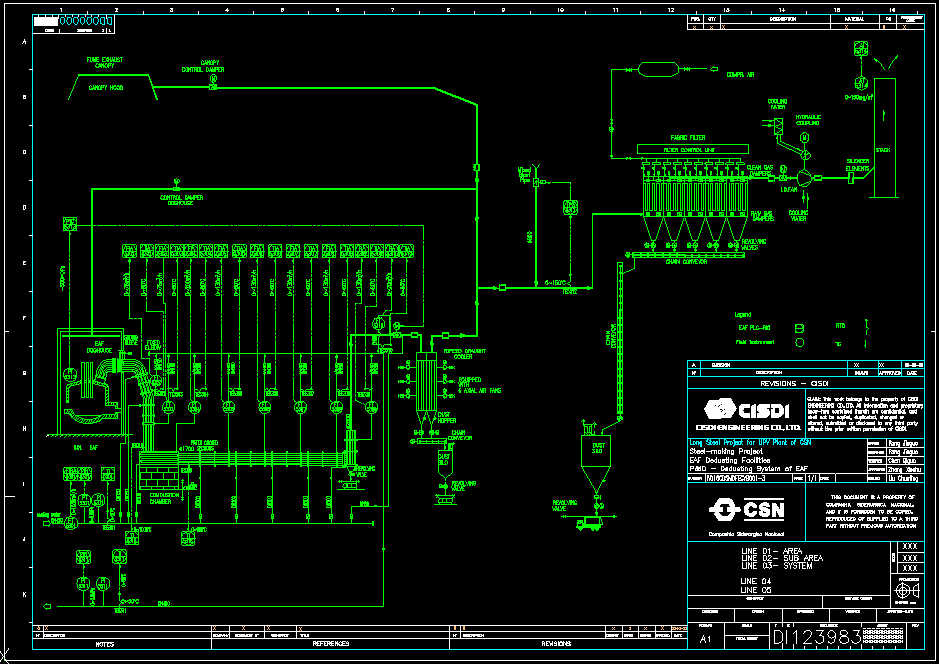Click the bottom REVISIONS block heading
The image size is (939, 664).
pyautogui.click(x=556, y=644)
